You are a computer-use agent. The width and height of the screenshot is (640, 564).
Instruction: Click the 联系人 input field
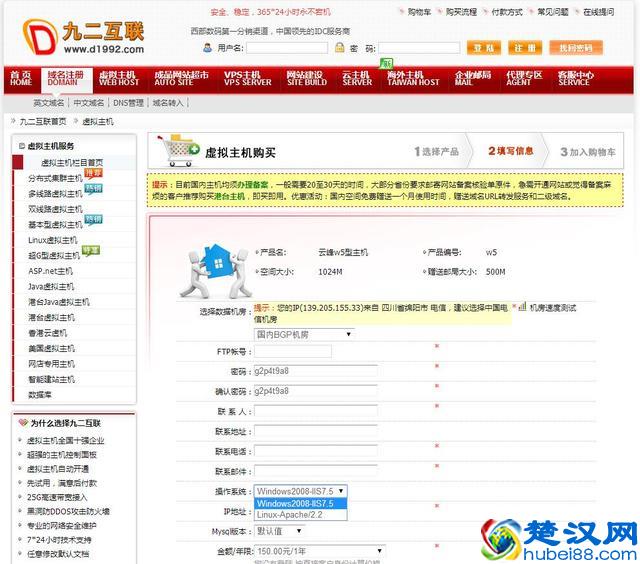click(x=316, y=411)
